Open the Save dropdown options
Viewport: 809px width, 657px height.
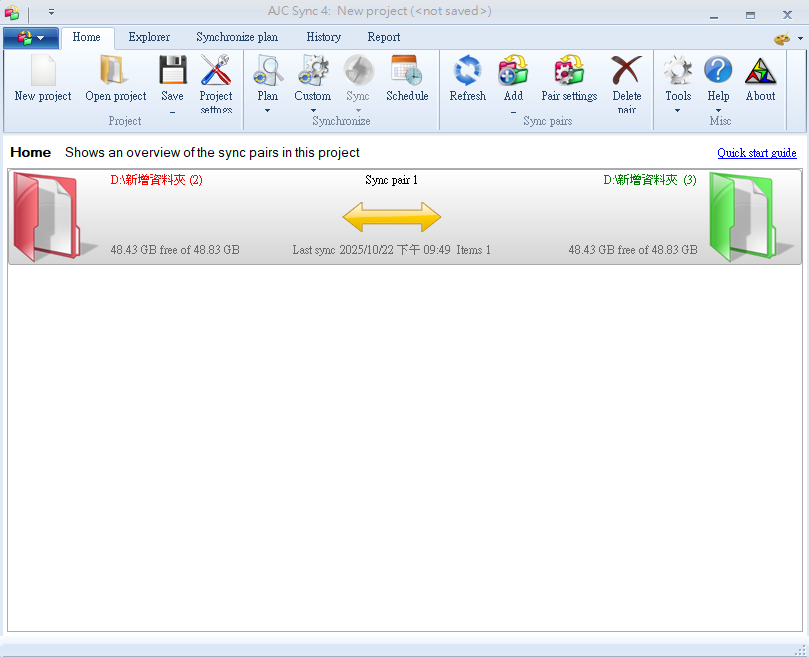[172, 111]
